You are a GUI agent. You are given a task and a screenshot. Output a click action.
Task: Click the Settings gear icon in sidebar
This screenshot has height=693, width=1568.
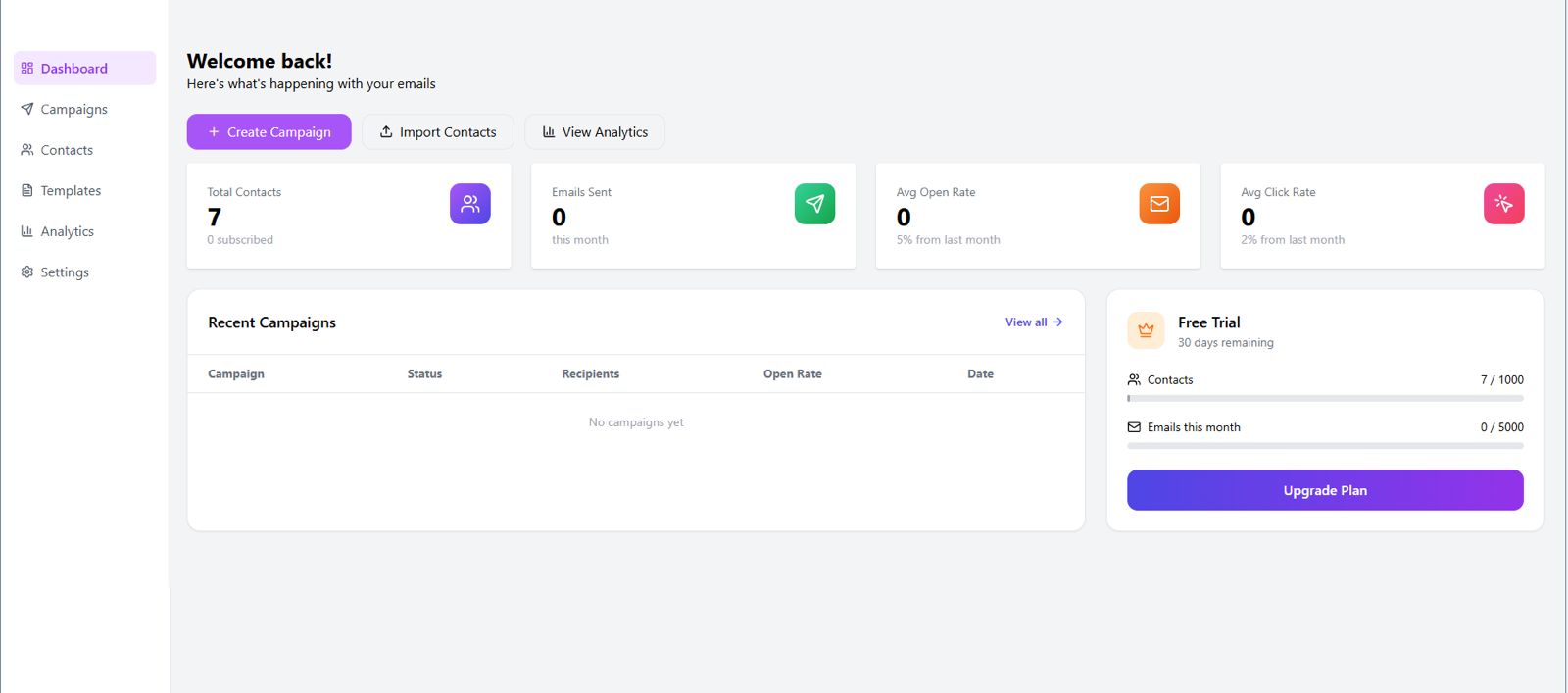pos(27,272)
